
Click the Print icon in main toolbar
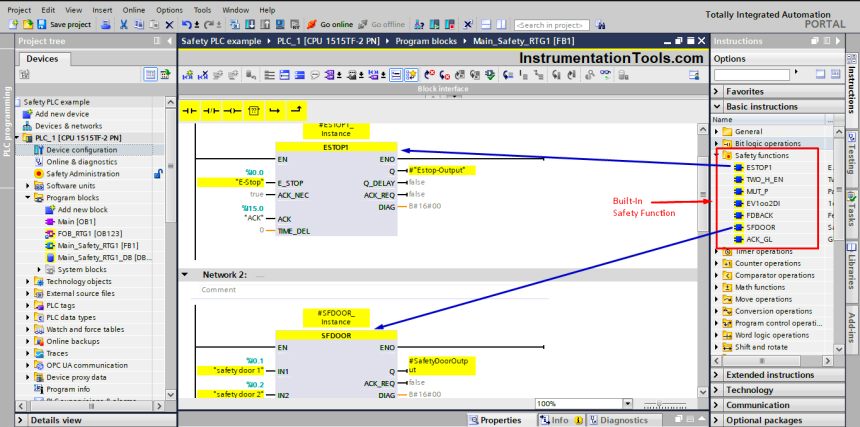(x=106, y=25)
